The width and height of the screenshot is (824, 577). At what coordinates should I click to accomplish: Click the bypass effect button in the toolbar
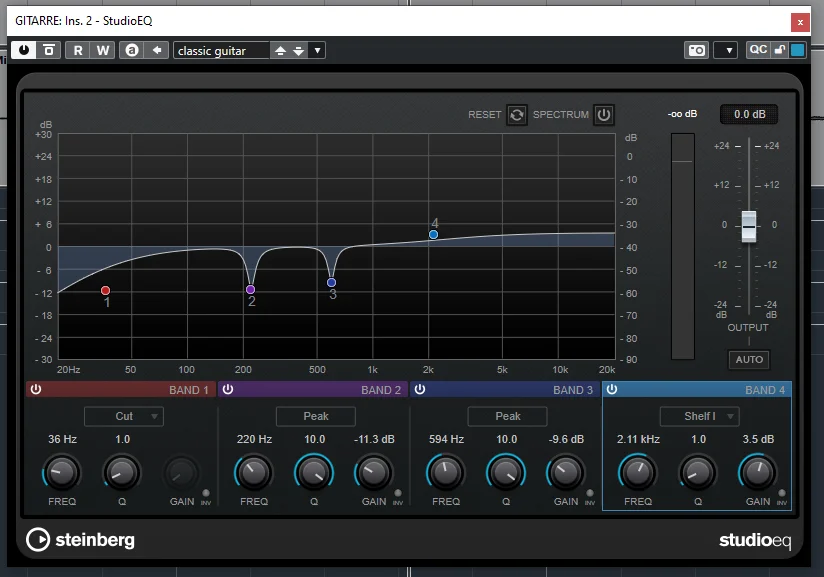click(48, 50)
